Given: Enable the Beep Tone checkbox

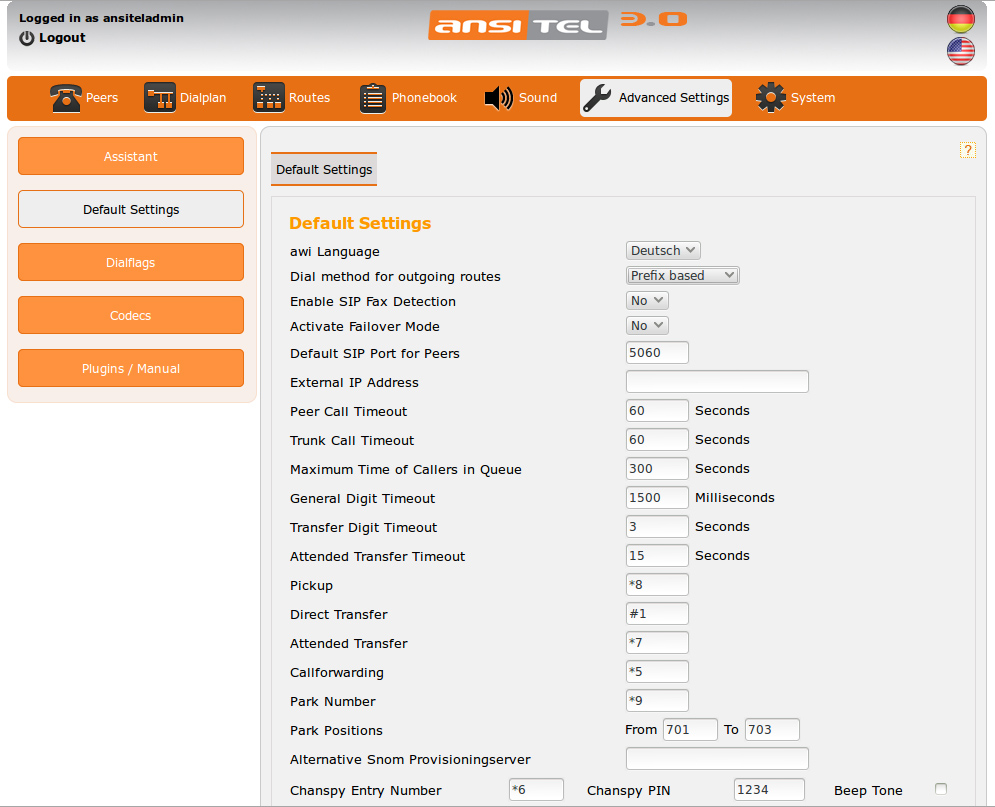Looking at the screenshot, I should click(940, 789).
